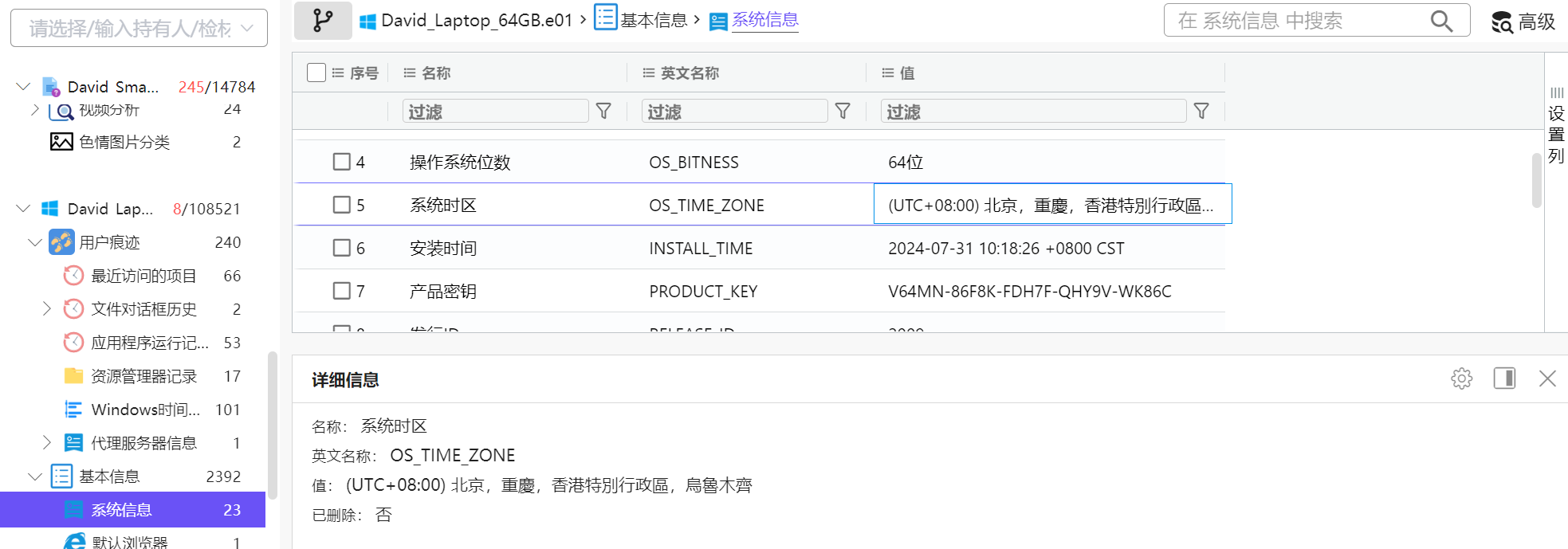Image resolution: width=1568 pixels, height=549 pixels.
Task: Check the row 4 操作系统位数 checkbox
Action: click(342, 162)
